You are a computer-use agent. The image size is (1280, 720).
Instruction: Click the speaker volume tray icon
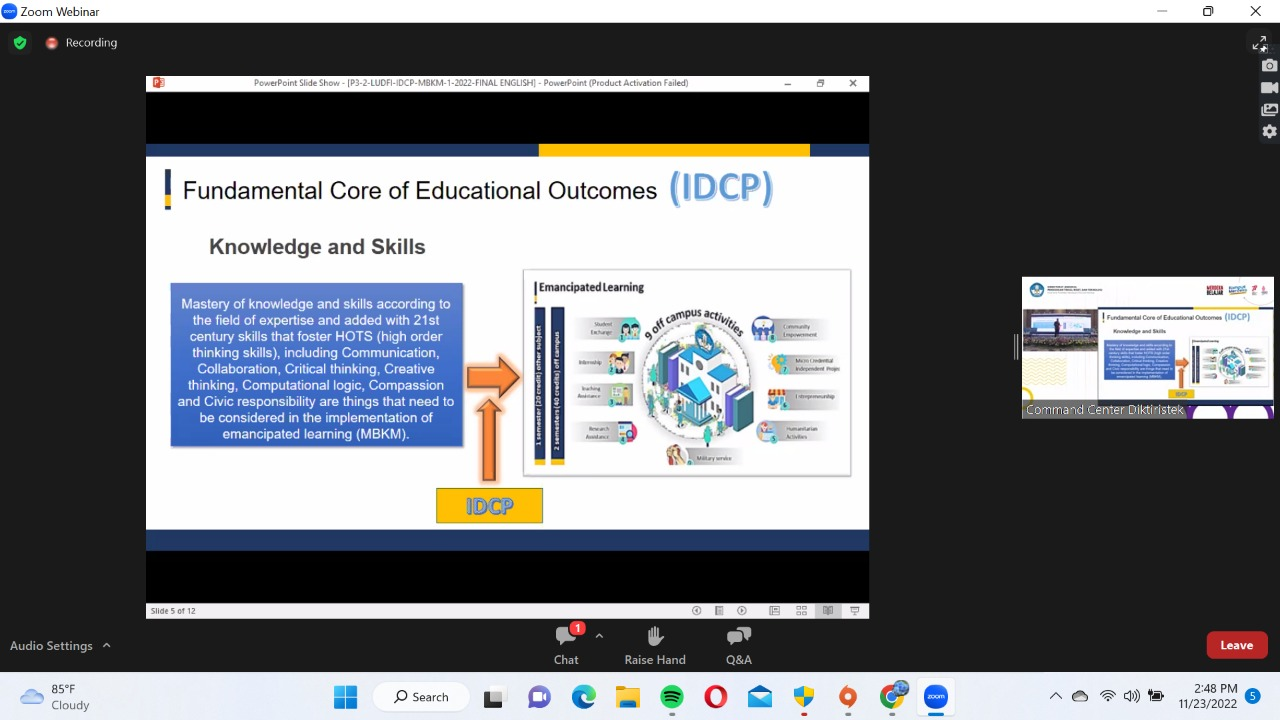pos(1131,697)
